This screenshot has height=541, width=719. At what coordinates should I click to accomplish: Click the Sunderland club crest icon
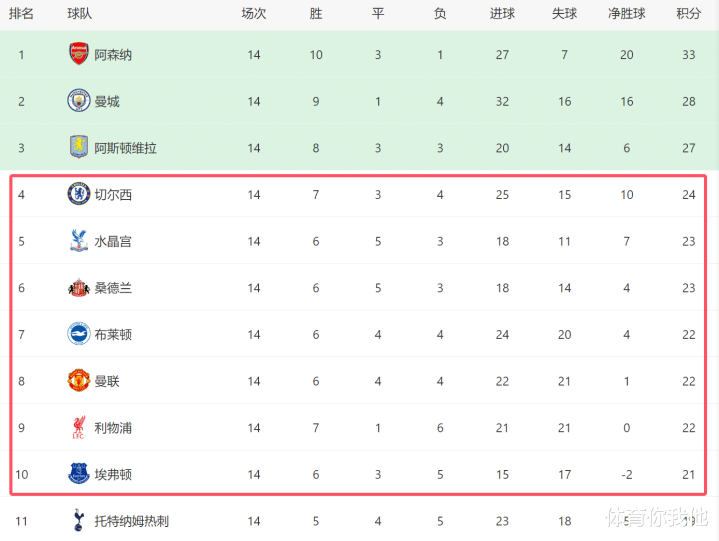click(78, 288)
